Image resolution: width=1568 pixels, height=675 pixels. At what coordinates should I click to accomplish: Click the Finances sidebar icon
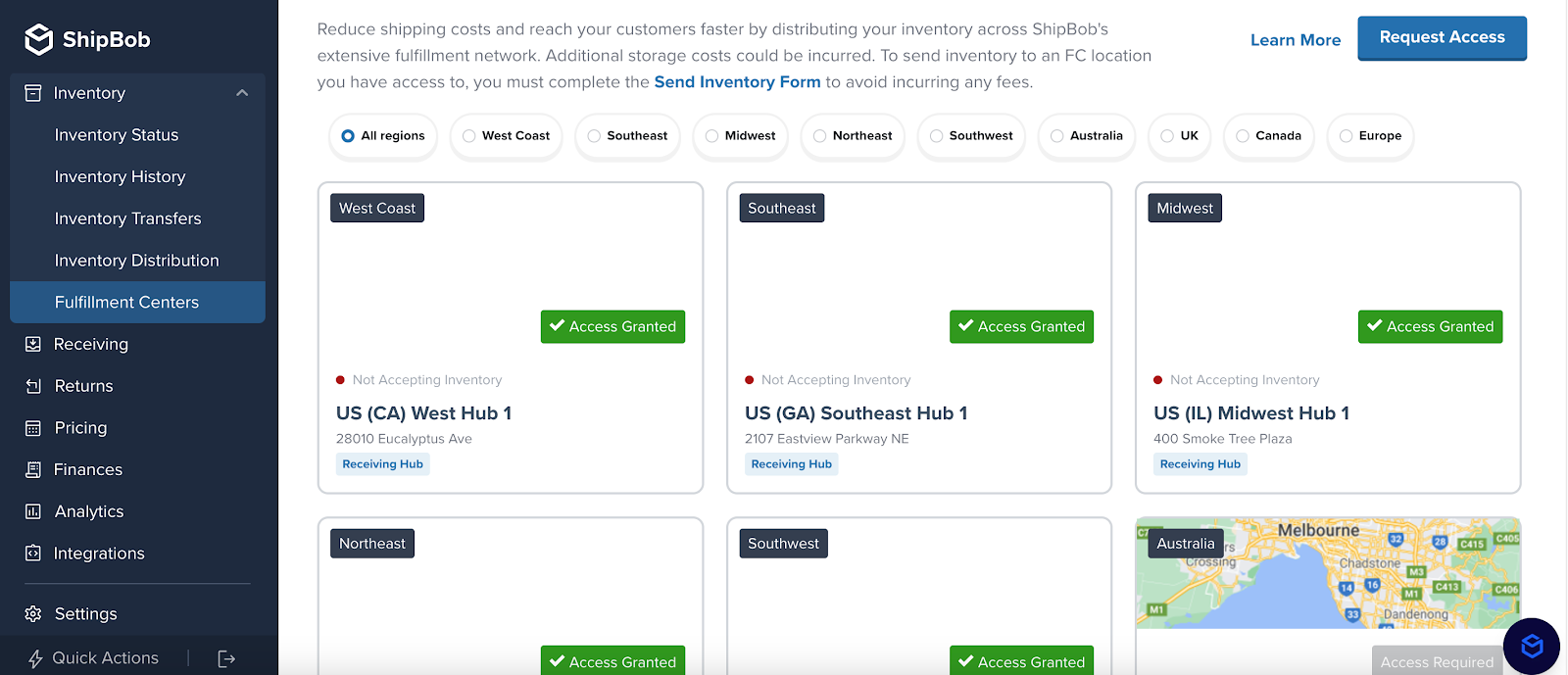coord(33,469)
